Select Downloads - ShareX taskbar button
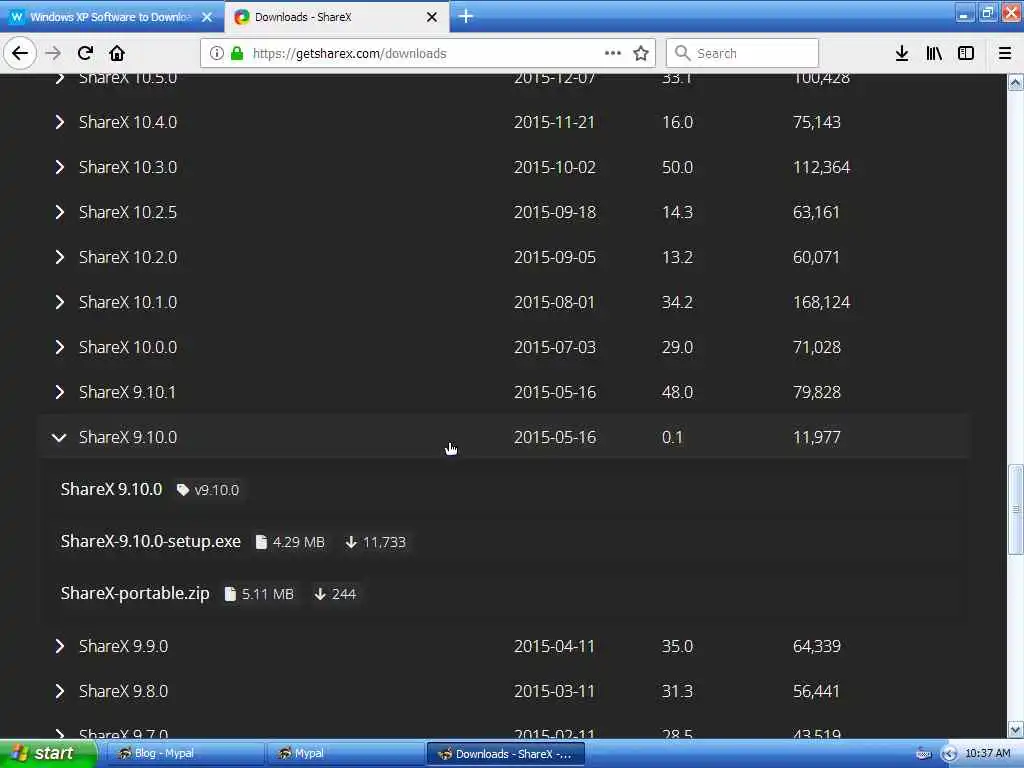 coord(505,754)
